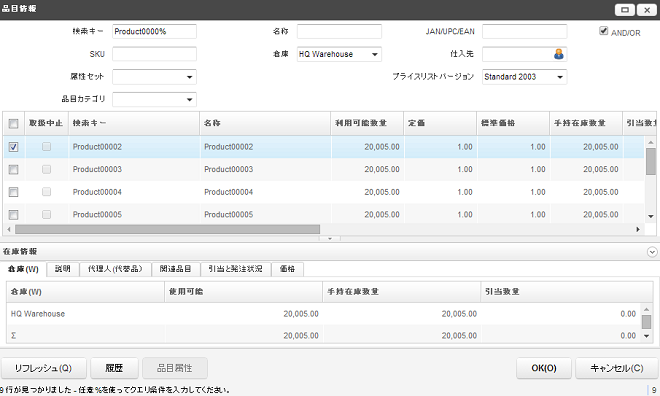Viewport: 660px width, 396px height.
Task: Click the 品目属性 button
Action: coord(175,368)
